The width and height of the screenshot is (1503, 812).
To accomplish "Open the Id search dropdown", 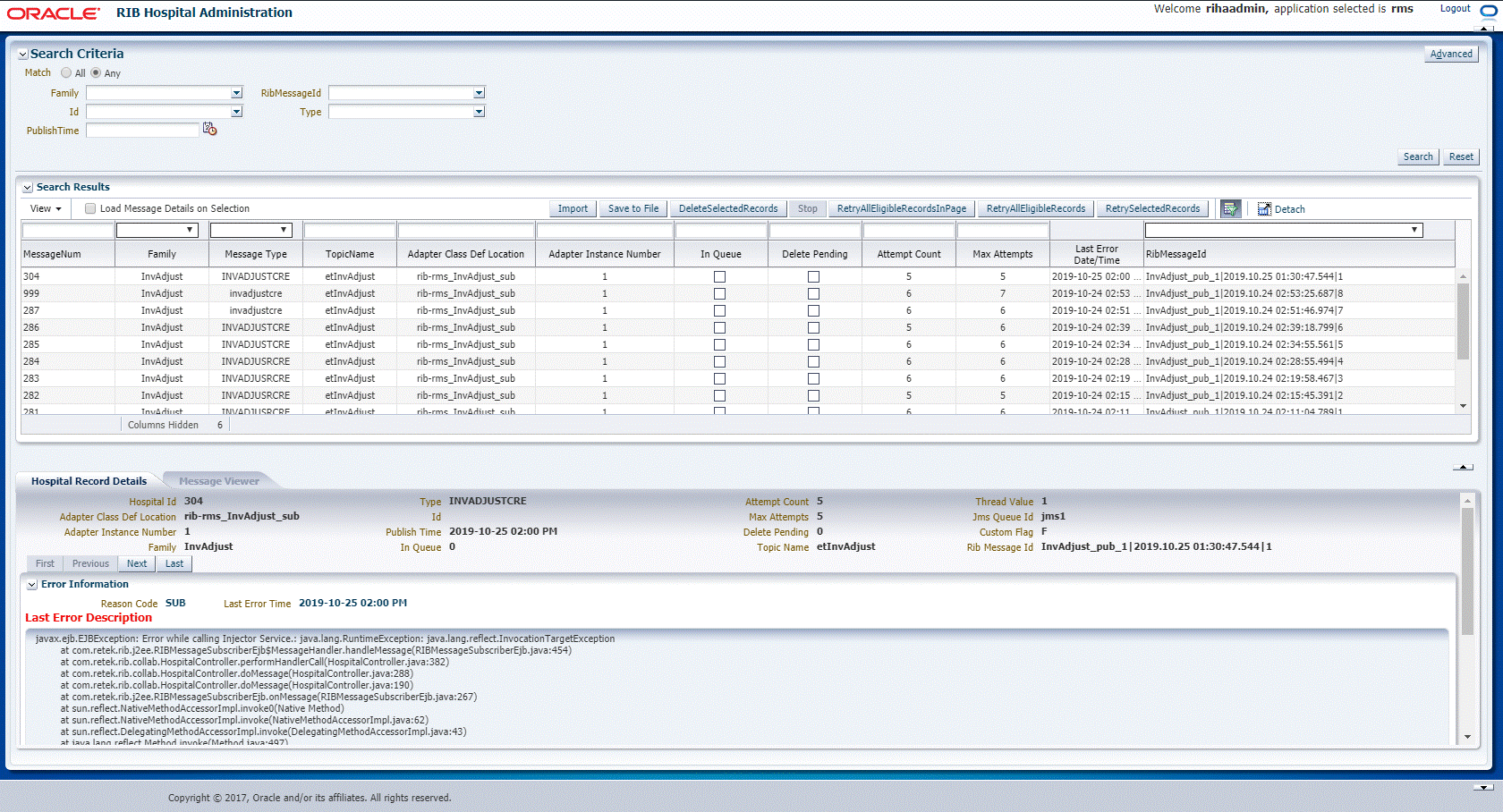I will 237,112.
